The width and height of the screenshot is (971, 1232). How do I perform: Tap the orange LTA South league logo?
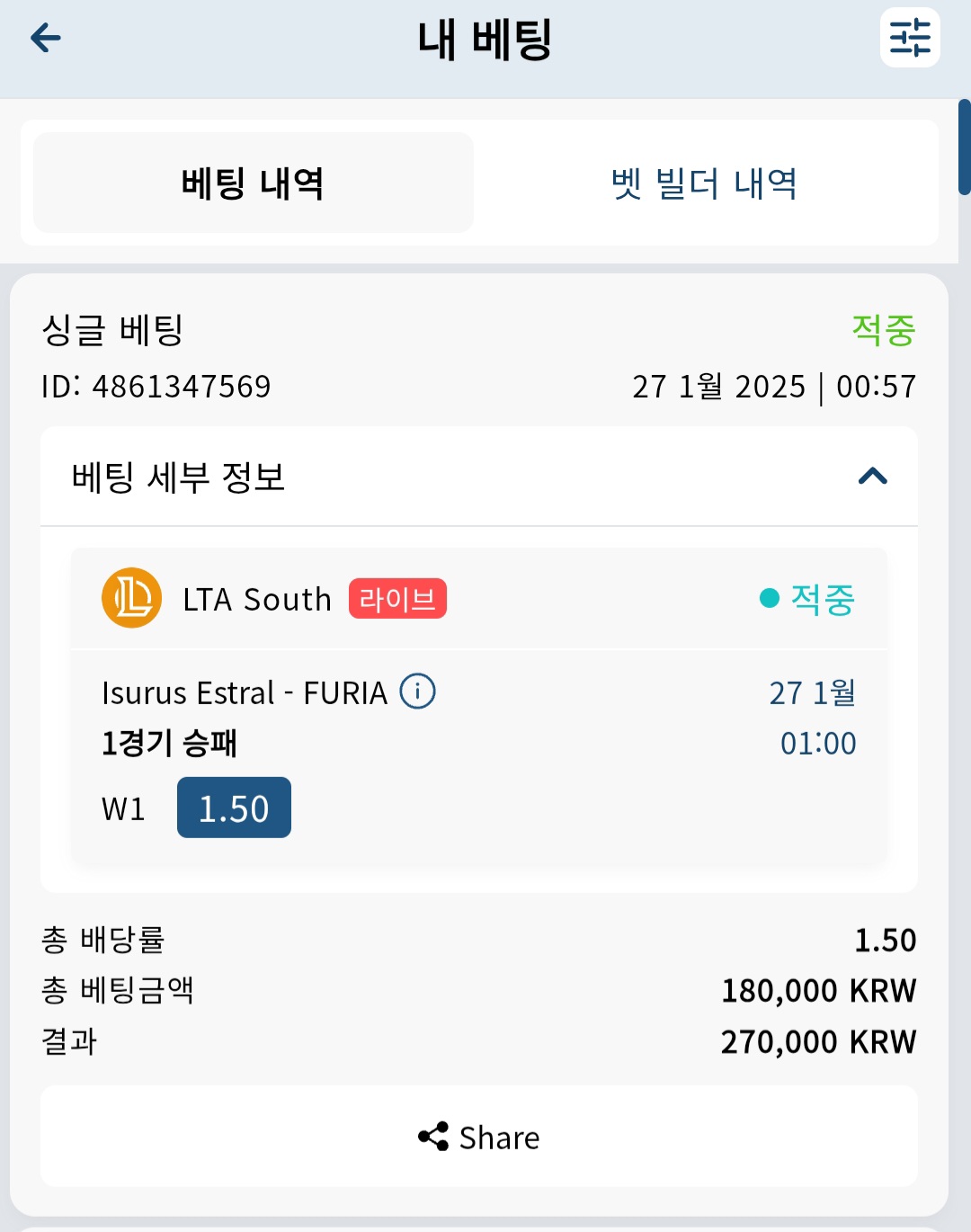pos(131,598)
